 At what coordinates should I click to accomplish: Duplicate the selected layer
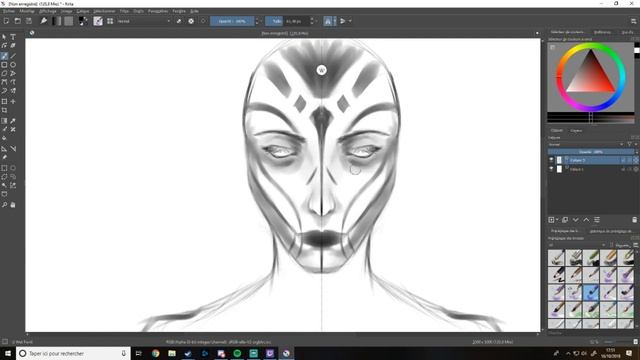pos(565,220)
